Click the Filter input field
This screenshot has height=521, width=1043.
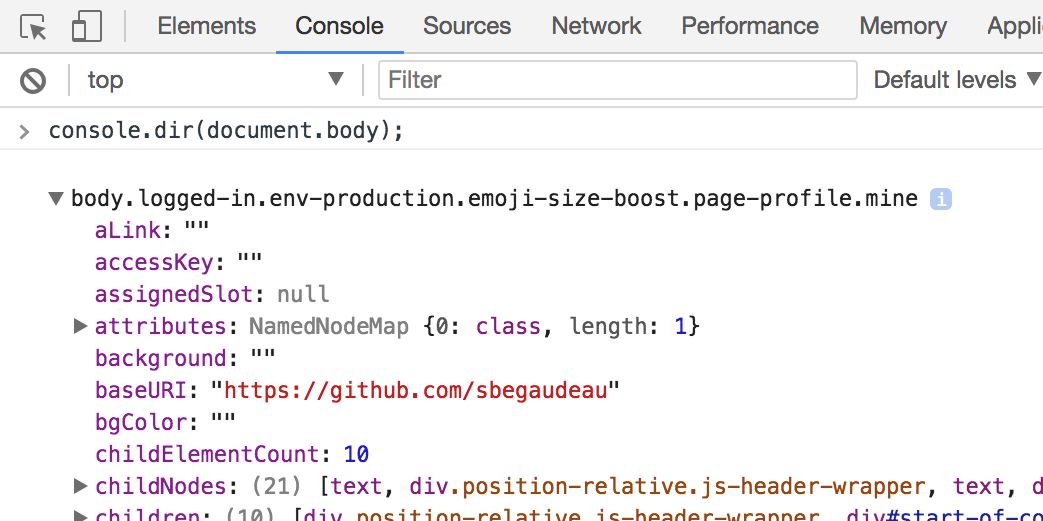pyautogui.click(x=617, y=81)
